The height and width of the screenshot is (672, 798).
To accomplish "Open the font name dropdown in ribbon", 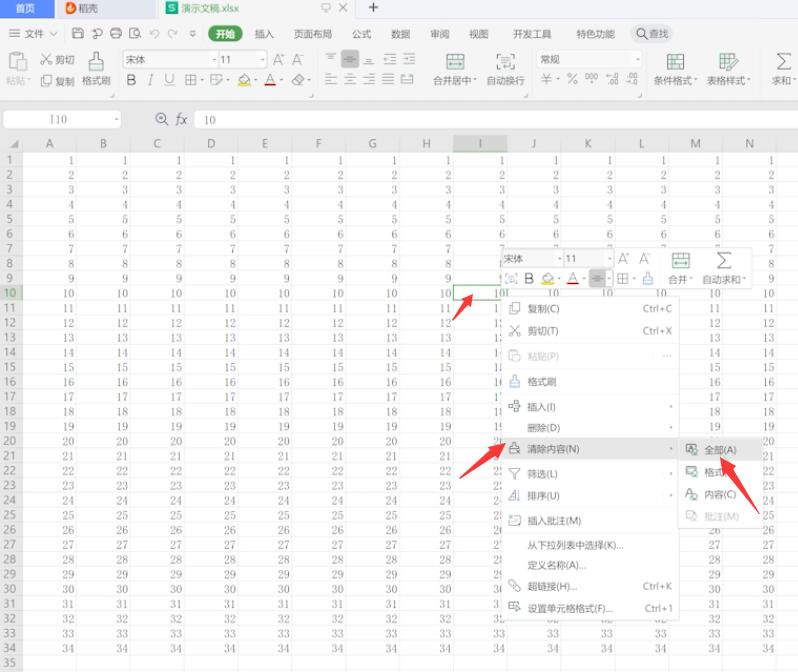I will click(214, 60).
